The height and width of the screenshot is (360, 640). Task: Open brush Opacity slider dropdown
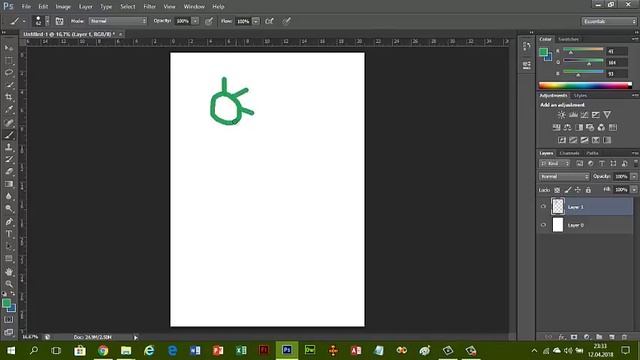pyautogui.click(x=195, y=21)
